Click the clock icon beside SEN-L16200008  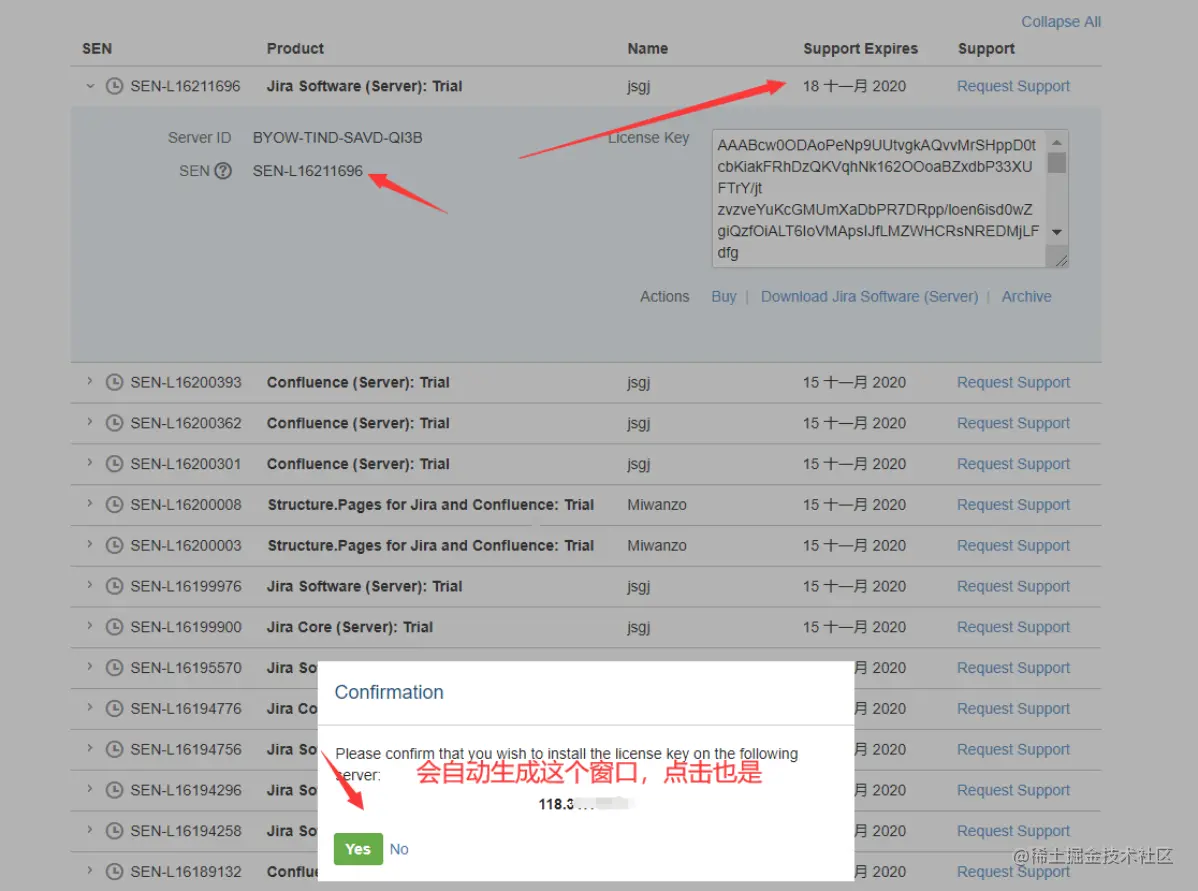(114, 504)
